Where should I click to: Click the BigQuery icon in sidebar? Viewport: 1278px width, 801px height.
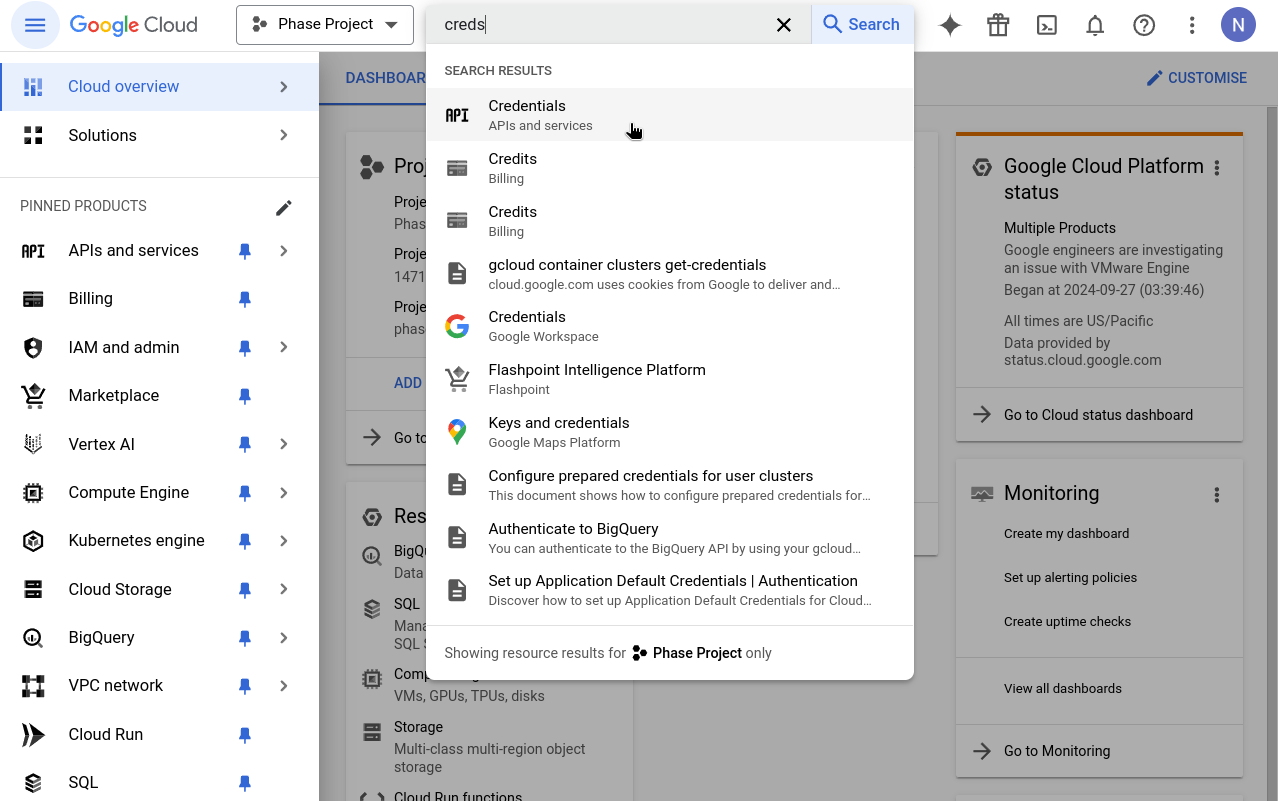point(33,637)
